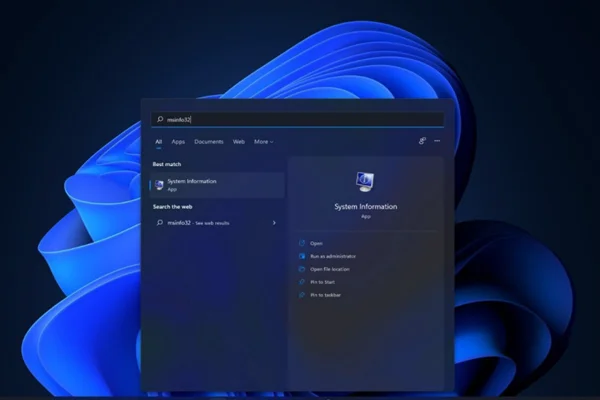
Task: Click the System Information title in preview pane
Action: click(365, 207)
